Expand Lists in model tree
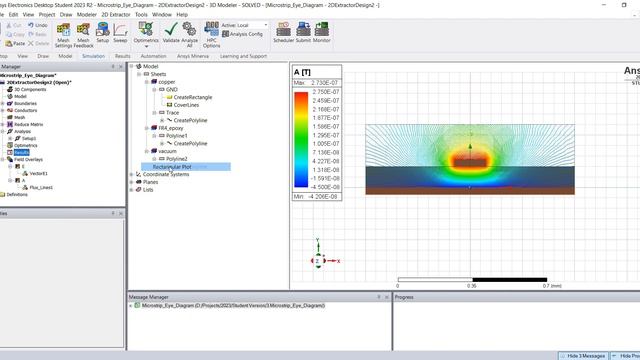 tap(132, 190)
